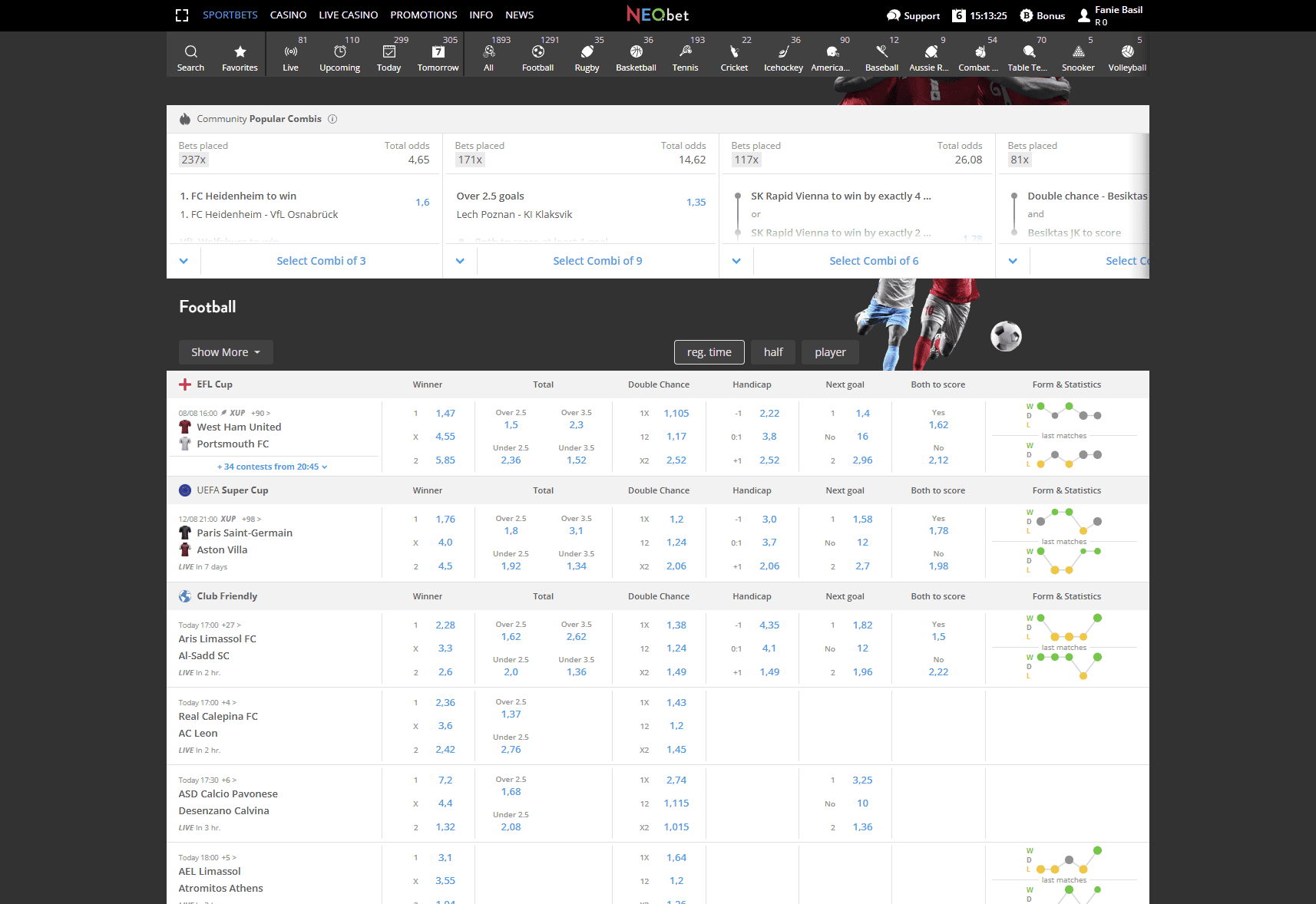Switch to player market view
The width and height of the screenshot is (1316, 904).
tap(830, 352)
